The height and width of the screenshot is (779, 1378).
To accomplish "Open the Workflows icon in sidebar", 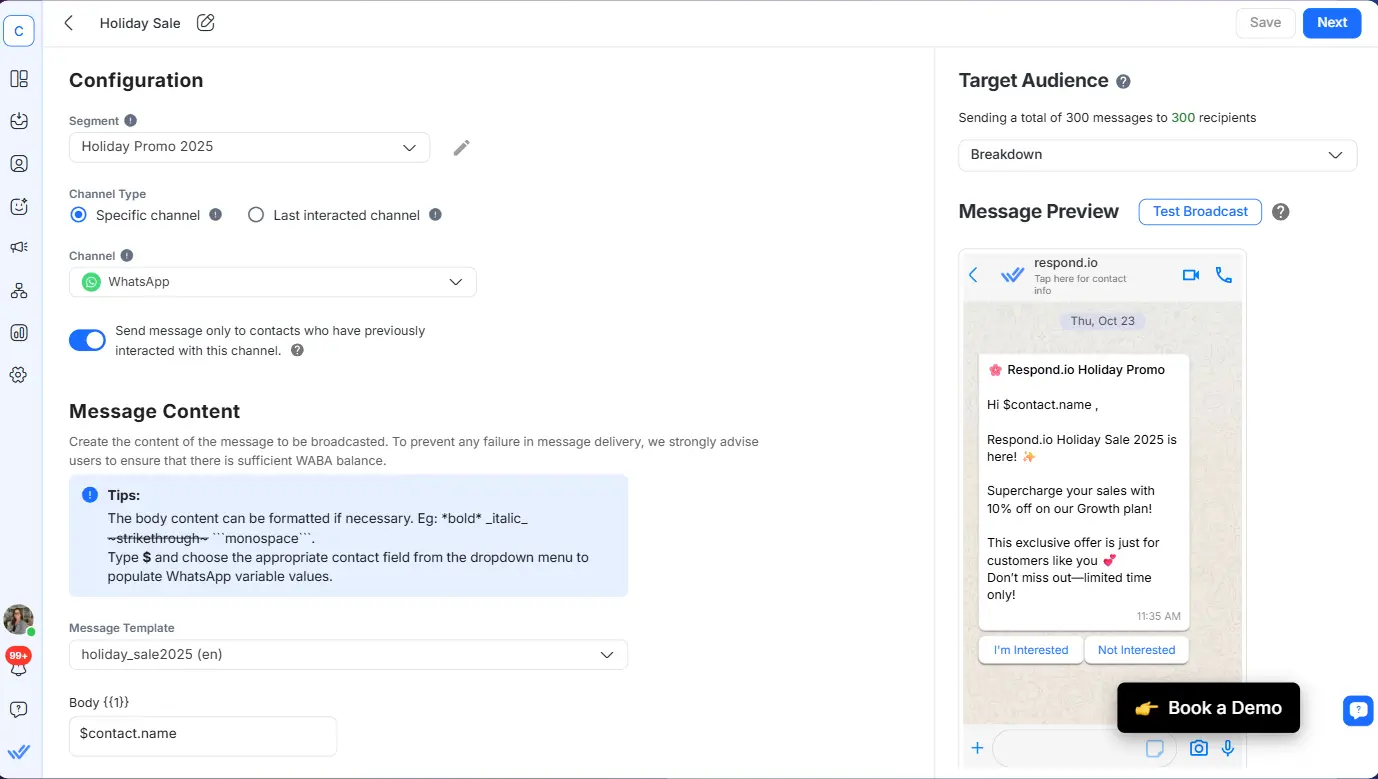I will [x=19, y=290].
